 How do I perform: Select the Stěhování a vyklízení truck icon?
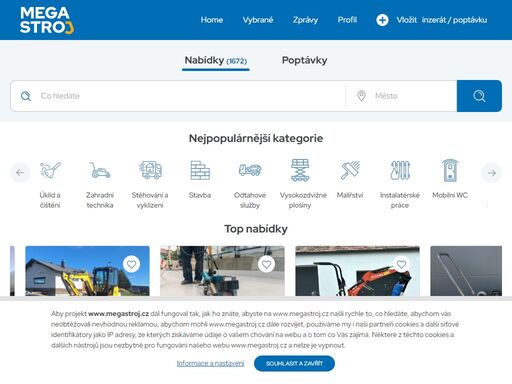click(150, 170)
